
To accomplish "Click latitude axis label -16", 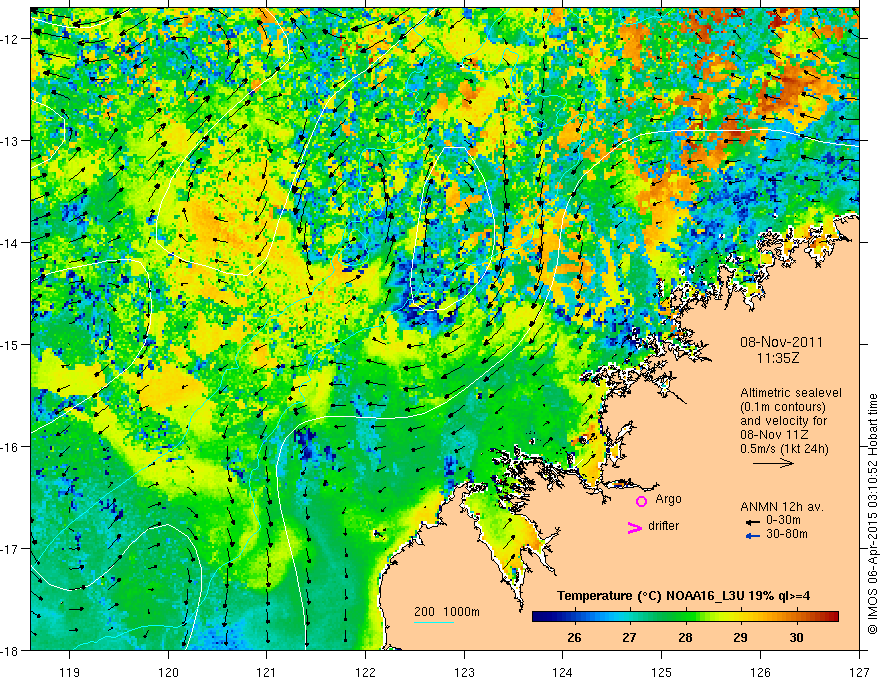I will [11, 447].
